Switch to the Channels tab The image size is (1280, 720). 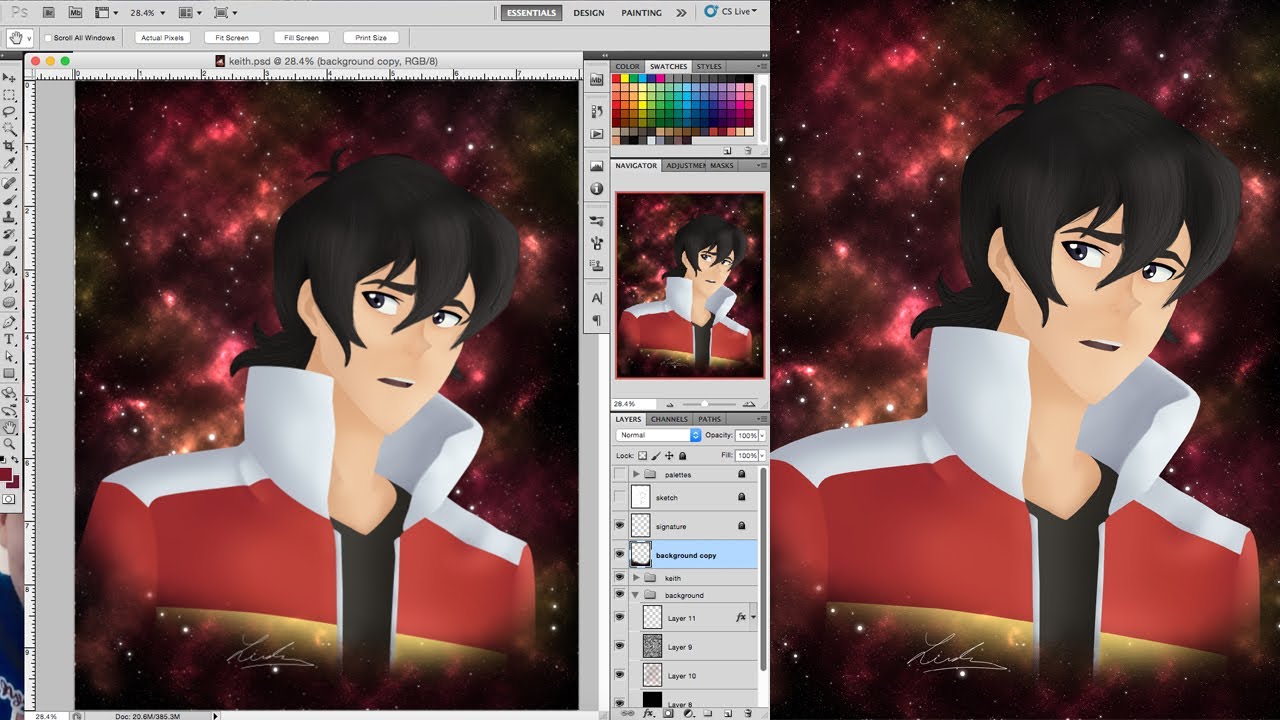[x=669, y=419]
